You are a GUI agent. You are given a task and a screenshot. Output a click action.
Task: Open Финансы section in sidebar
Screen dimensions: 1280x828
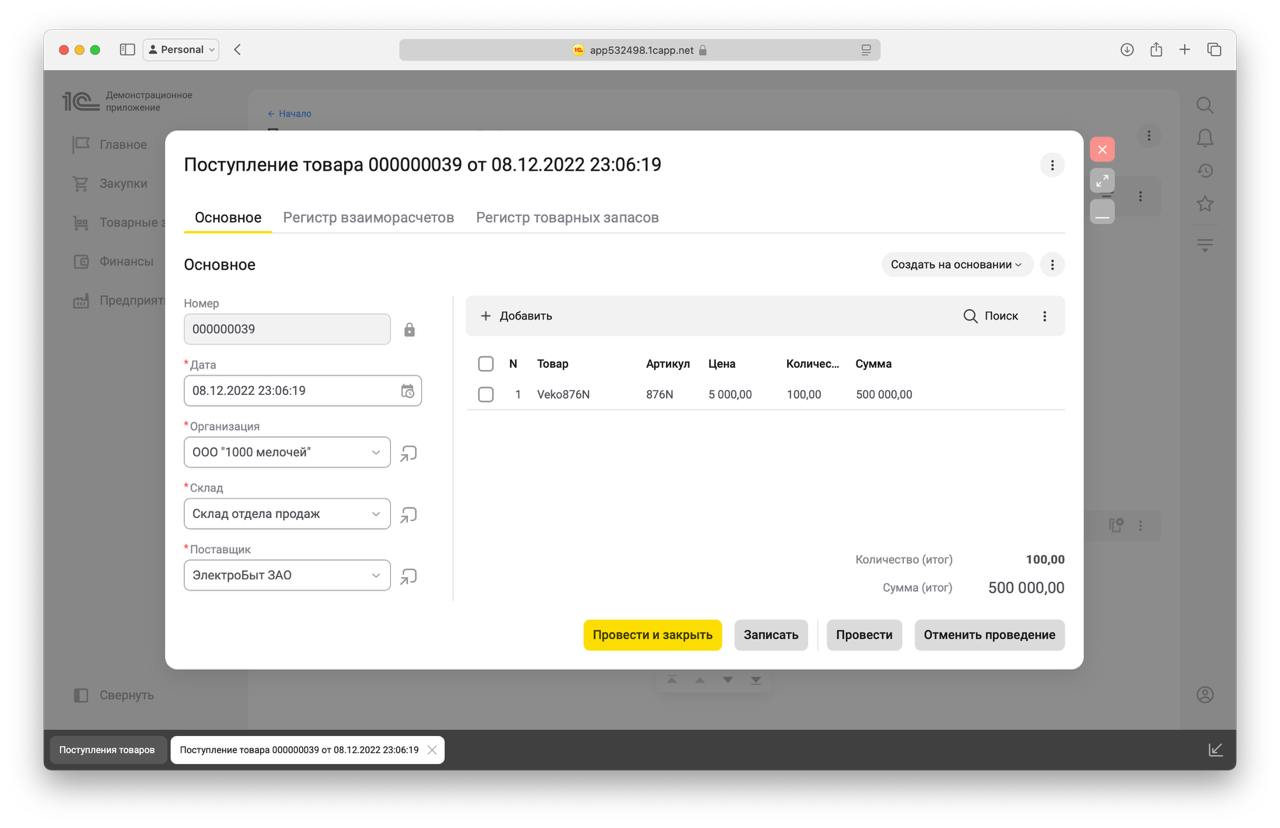click(113, 262)
